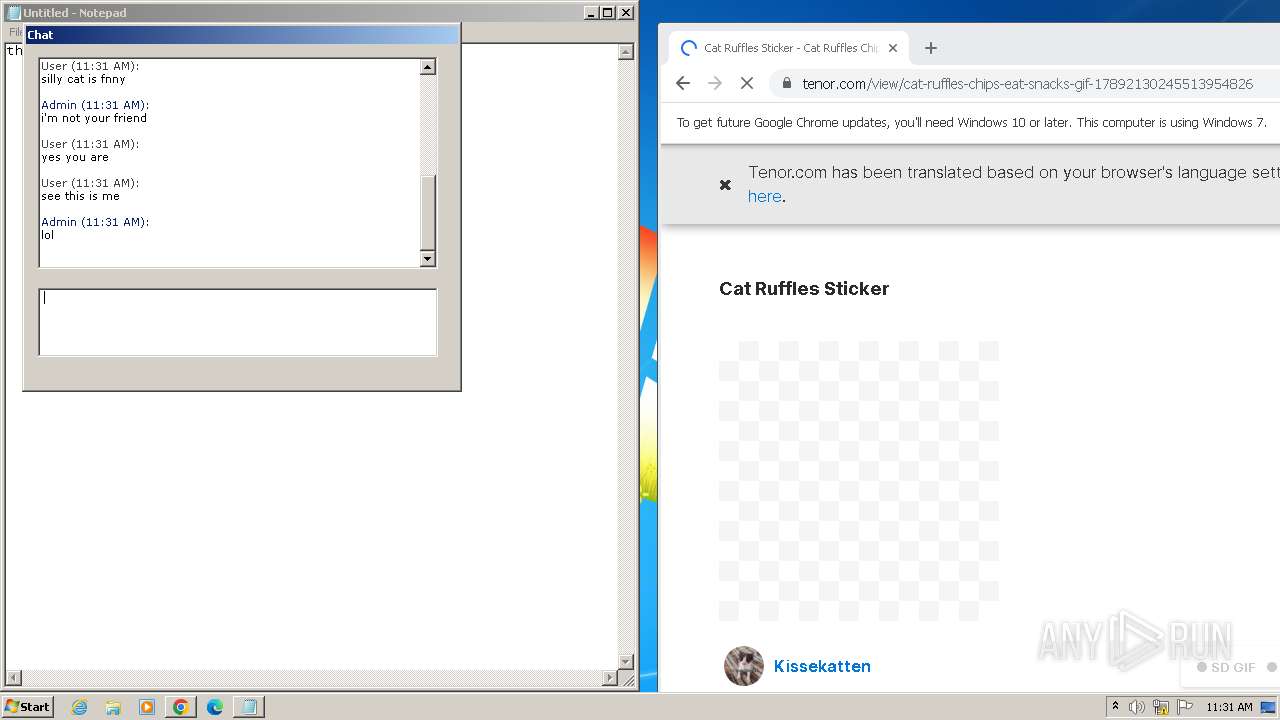Screen dimensions: 1280x720
Task: Click Notepad vertical scroll down arrow
Action: point(626,661)
